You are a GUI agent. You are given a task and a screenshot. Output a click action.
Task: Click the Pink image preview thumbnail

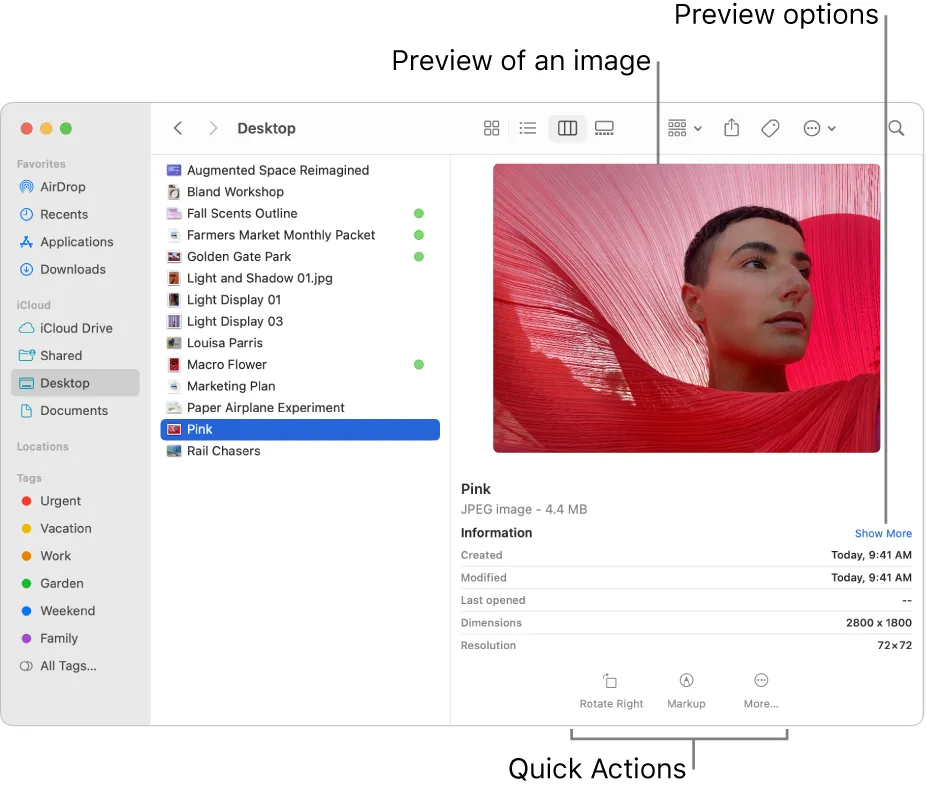[x=686, y=308]
